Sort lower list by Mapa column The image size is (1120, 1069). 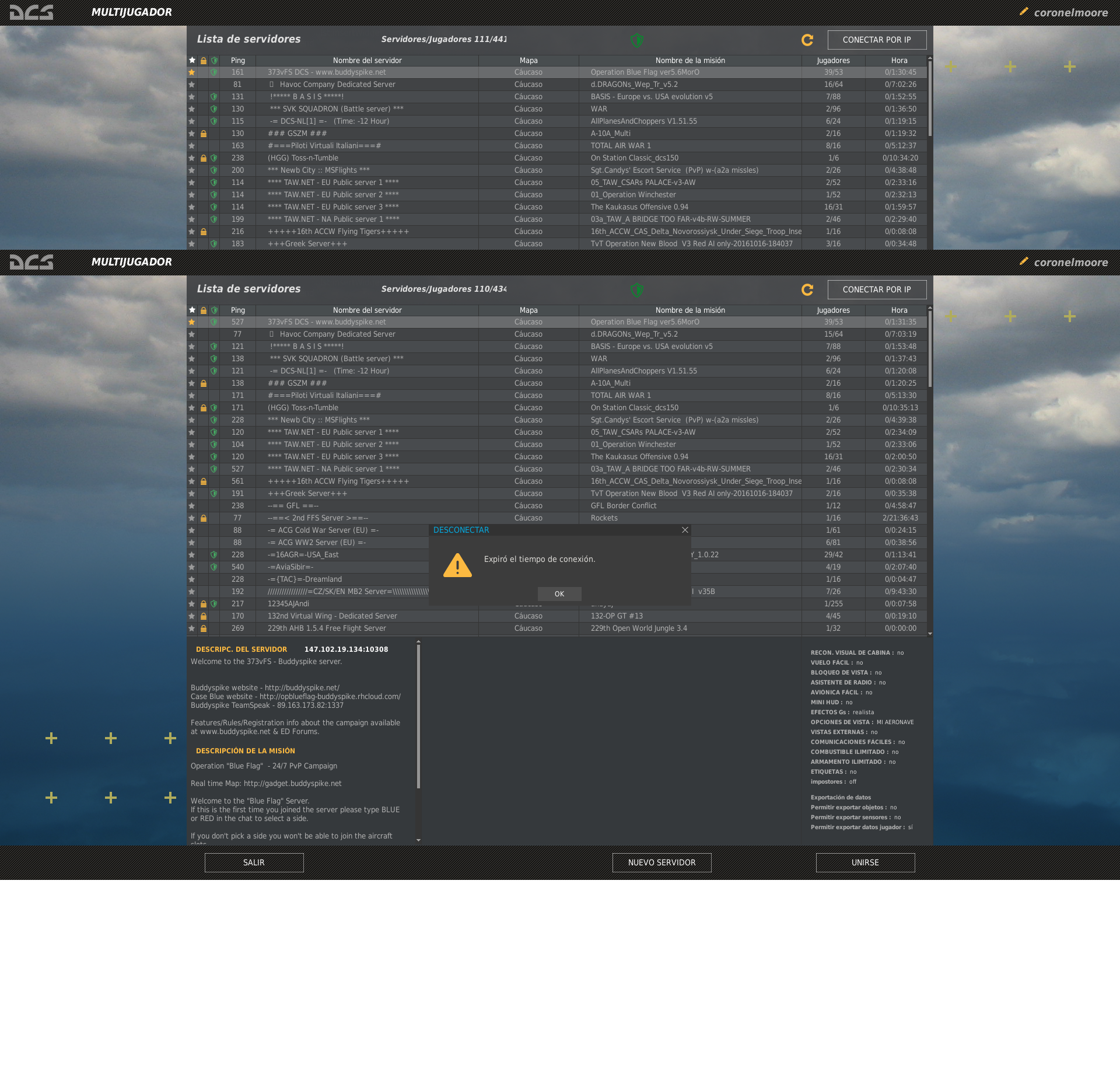(528, 310)
